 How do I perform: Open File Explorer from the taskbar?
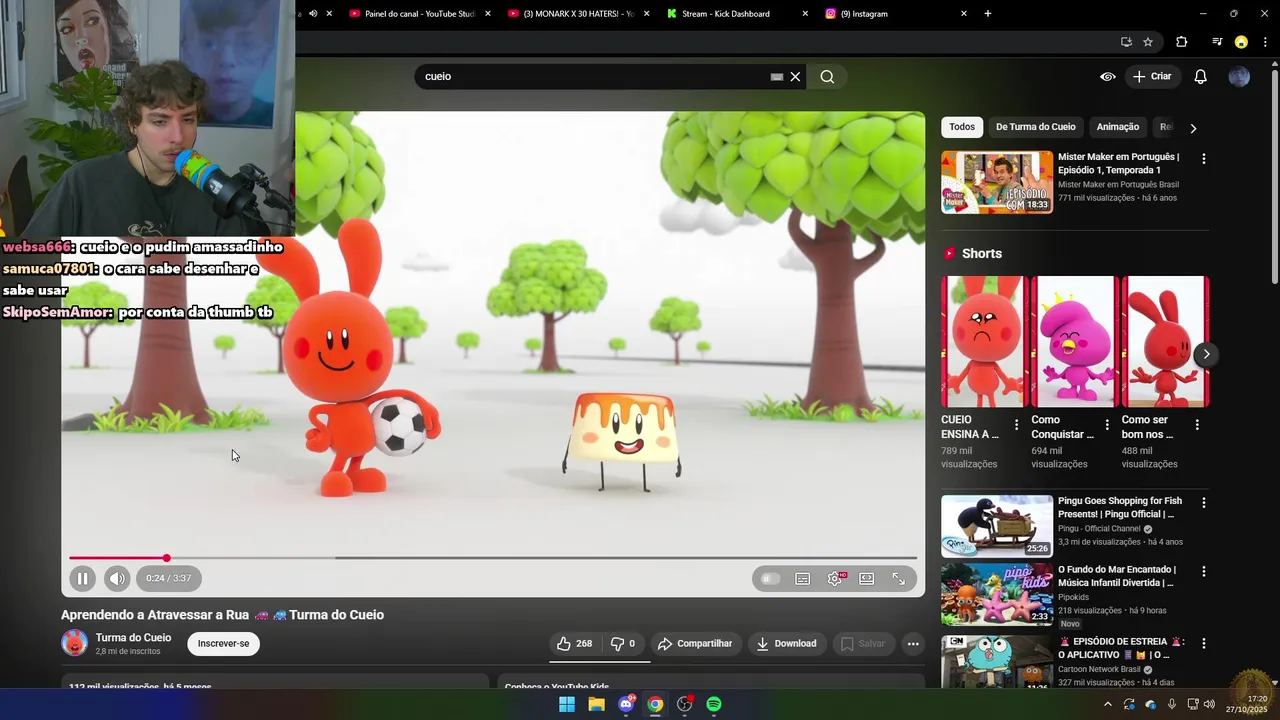coord(596,704)
